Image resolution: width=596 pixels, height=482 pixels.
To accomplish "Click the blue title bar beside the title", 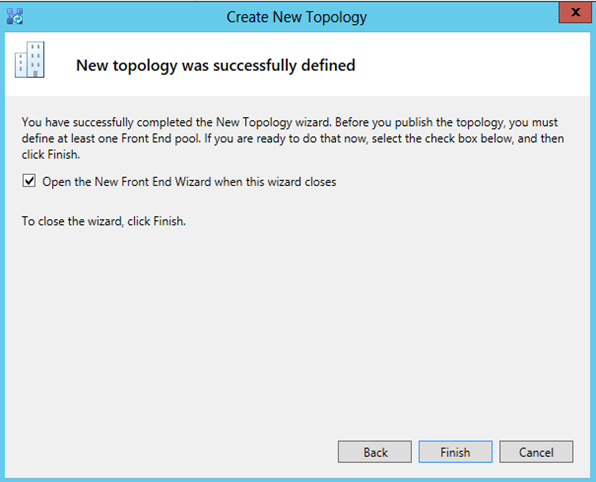I will 456,17.
